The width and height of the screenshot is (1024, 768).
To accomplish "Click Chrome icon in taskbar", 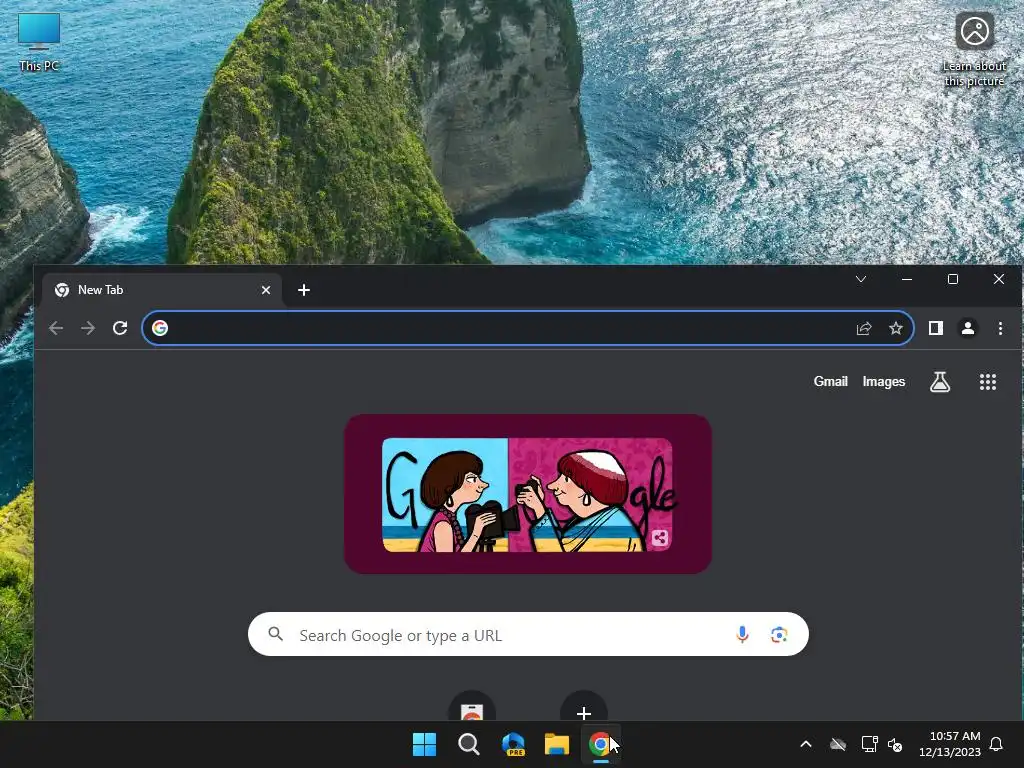I will click(x=600, y=744).
